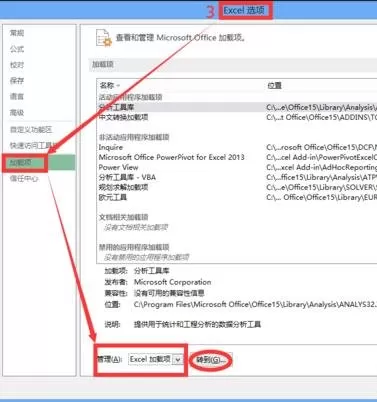Click the 位置 column header

coord(274,85)
